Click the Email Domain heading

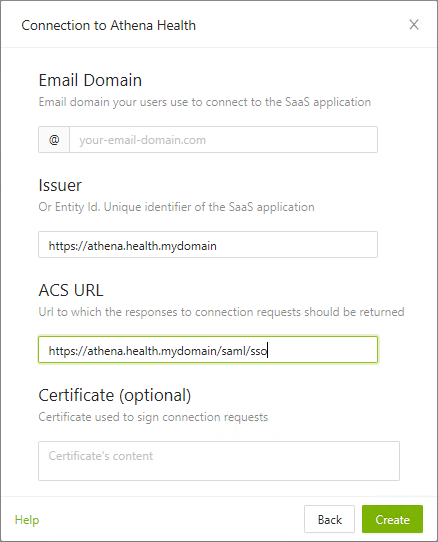pyautogui.click(x=90, y=80)
